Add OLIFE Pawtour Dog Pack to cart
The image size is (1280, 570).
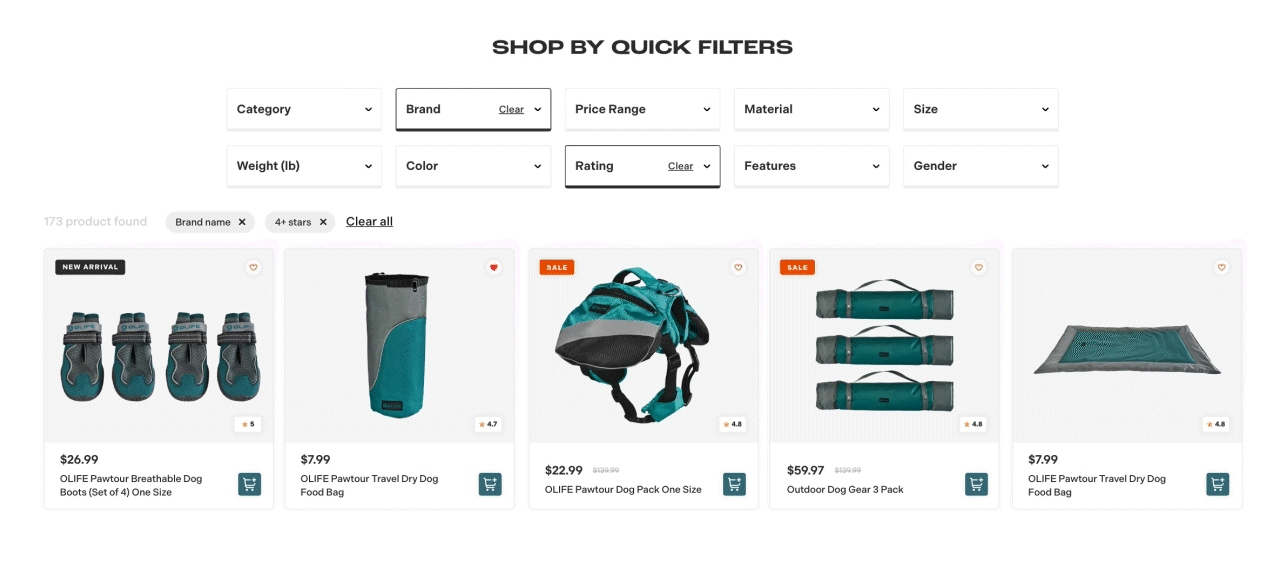[734, 484]
